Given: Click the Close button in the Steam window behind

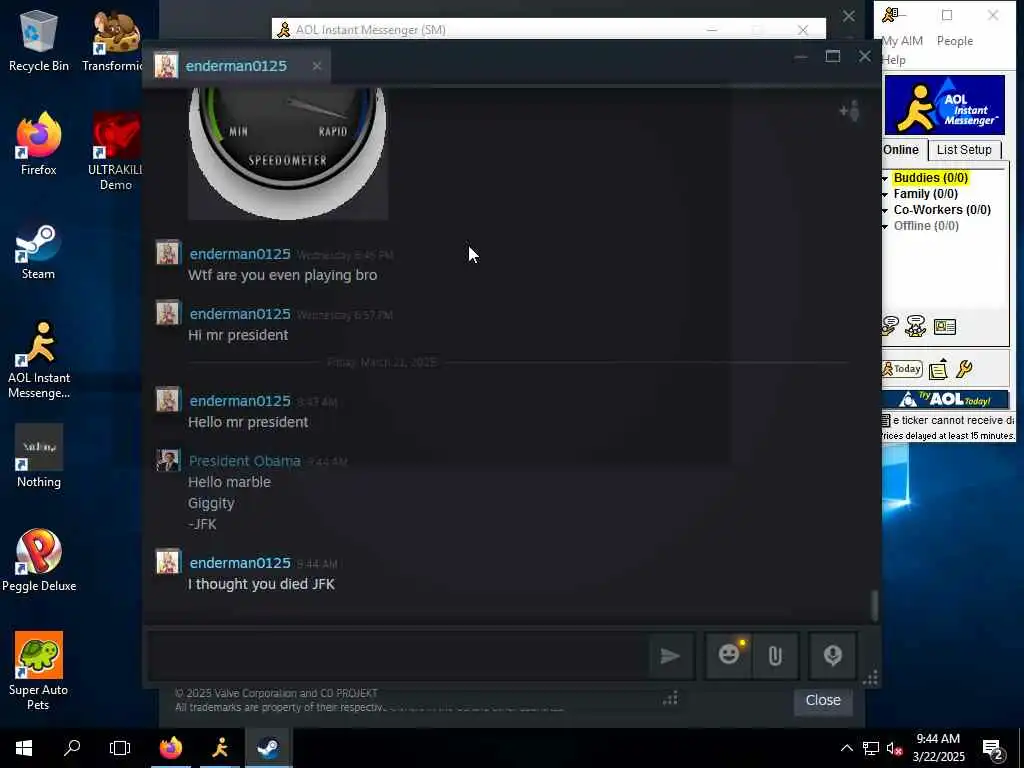Looking at the screenshot, I should (823, 700).
